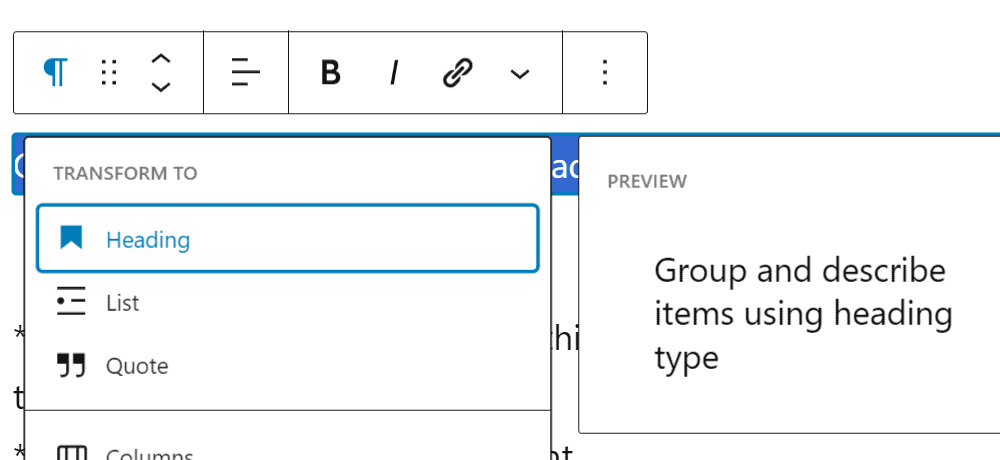Transform the block to Quote
The height and width of the screenshot is (460, 1000).
click(x=137, y=366)
